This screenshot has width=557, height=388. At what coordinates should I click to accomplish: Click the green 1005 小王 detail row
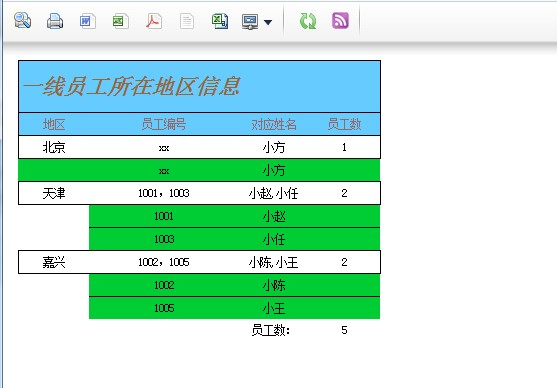[234, 308]
